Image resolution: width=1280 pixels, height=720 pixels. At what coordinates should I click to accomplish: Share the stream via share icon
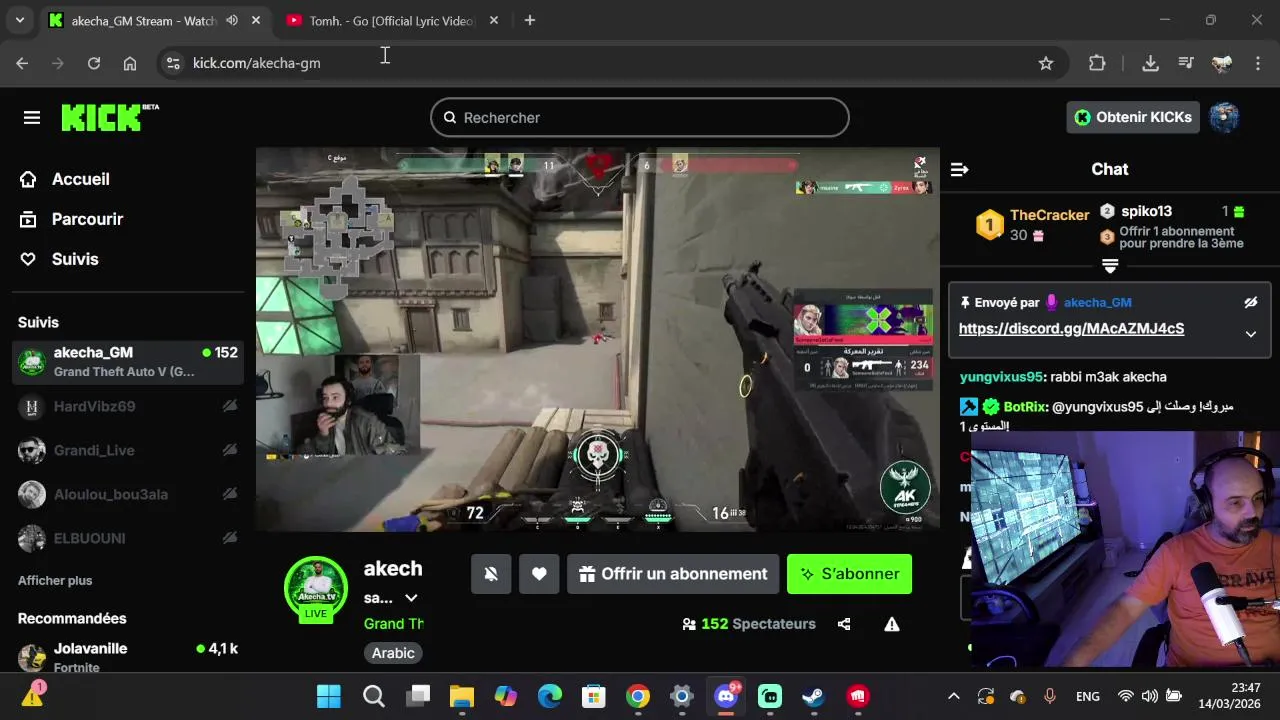844,624
